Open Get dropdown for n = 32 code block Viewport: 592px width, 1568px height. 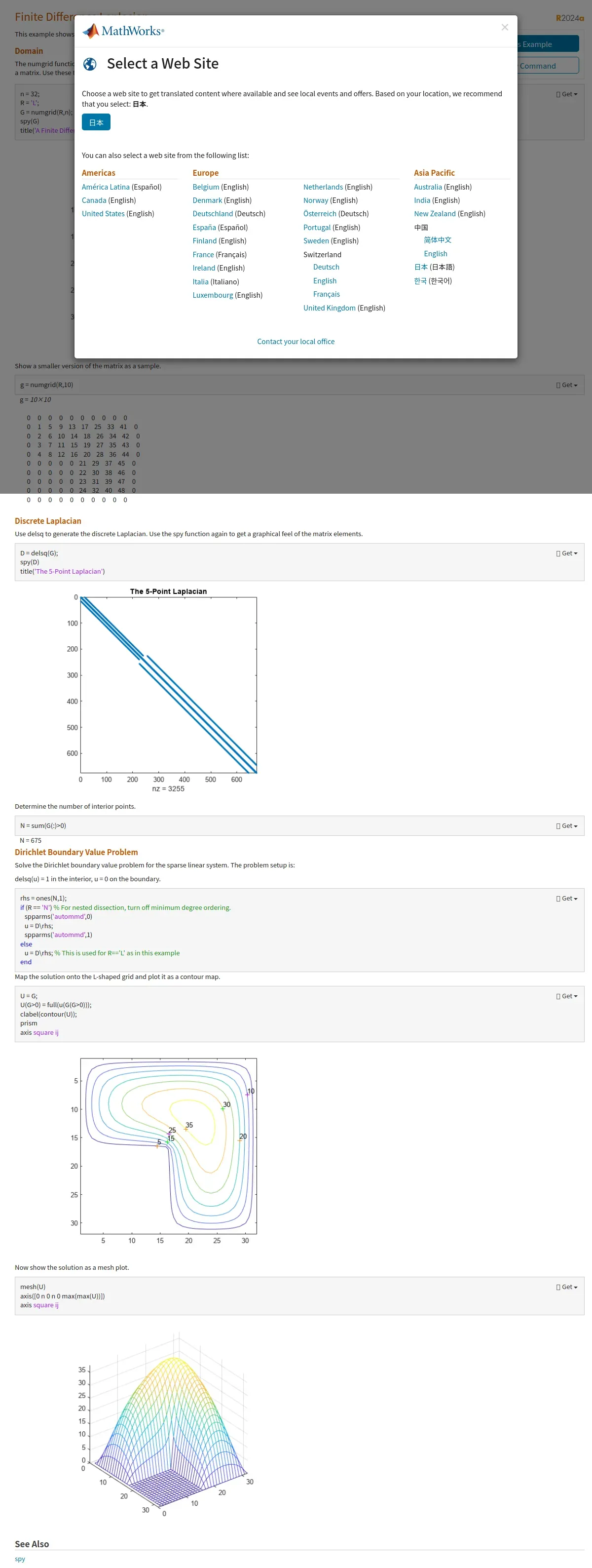pyautogui.click(x=567, y=94)
